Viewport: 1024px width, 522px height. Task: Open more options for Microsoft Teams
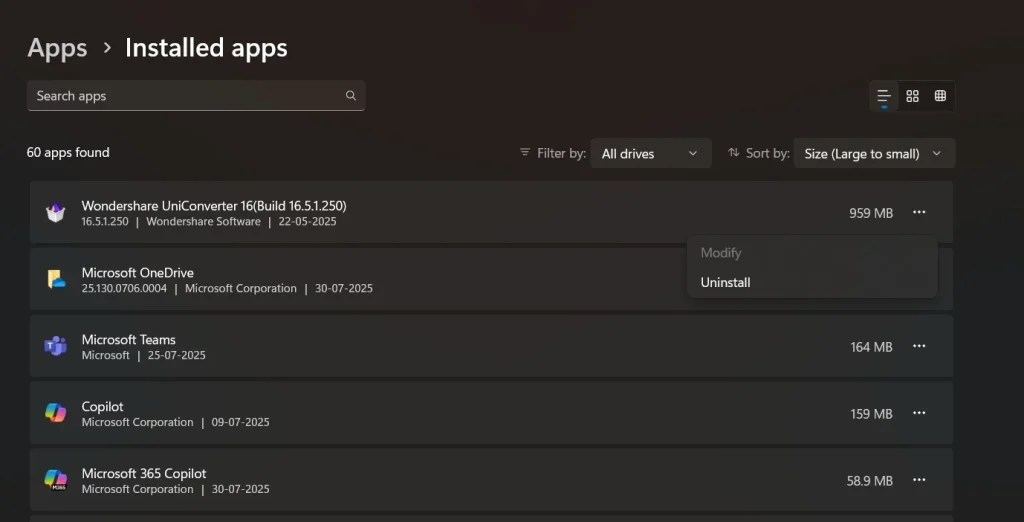919,346
